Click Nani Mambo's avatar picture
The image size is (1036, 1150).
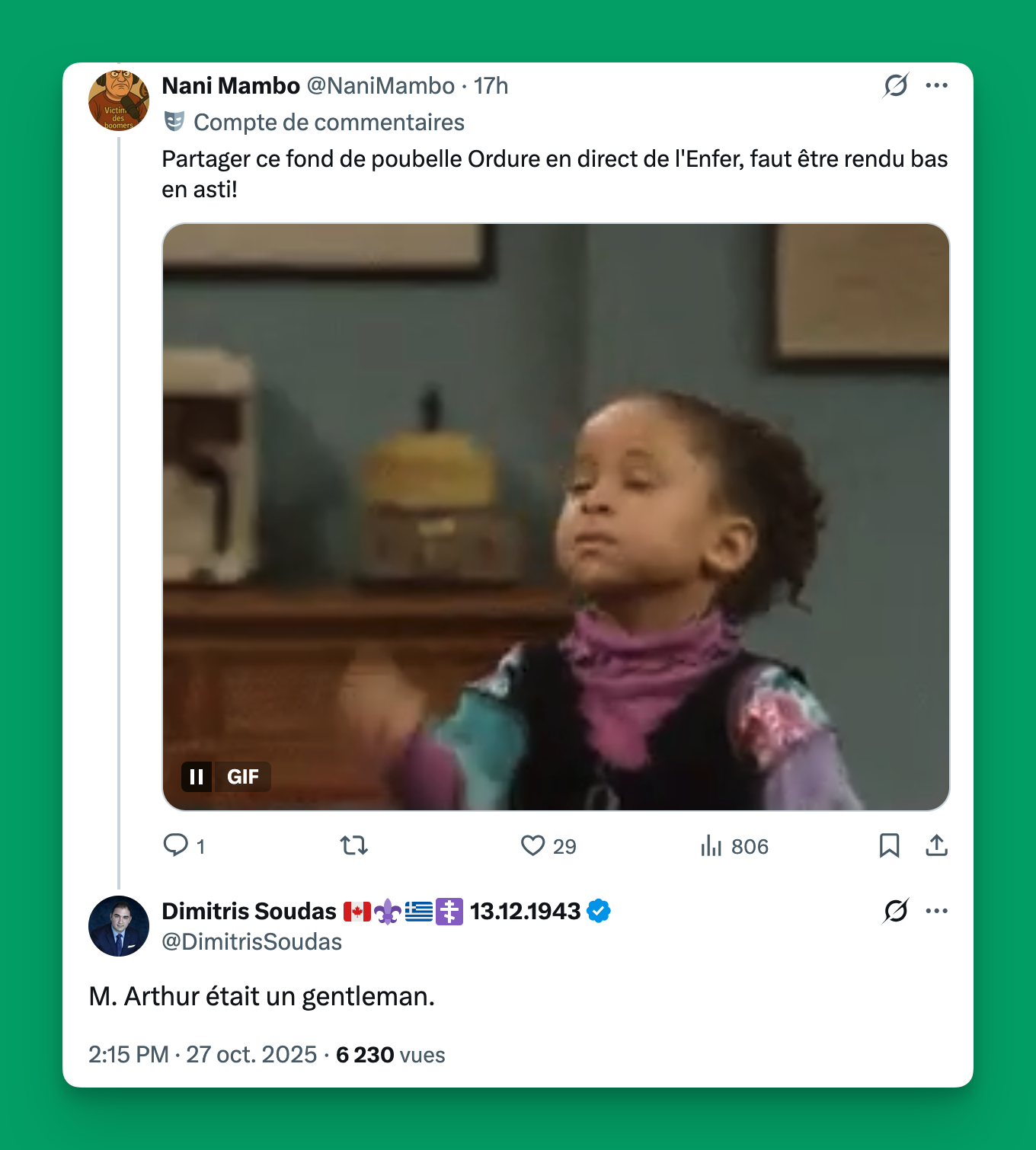[119, 101]
